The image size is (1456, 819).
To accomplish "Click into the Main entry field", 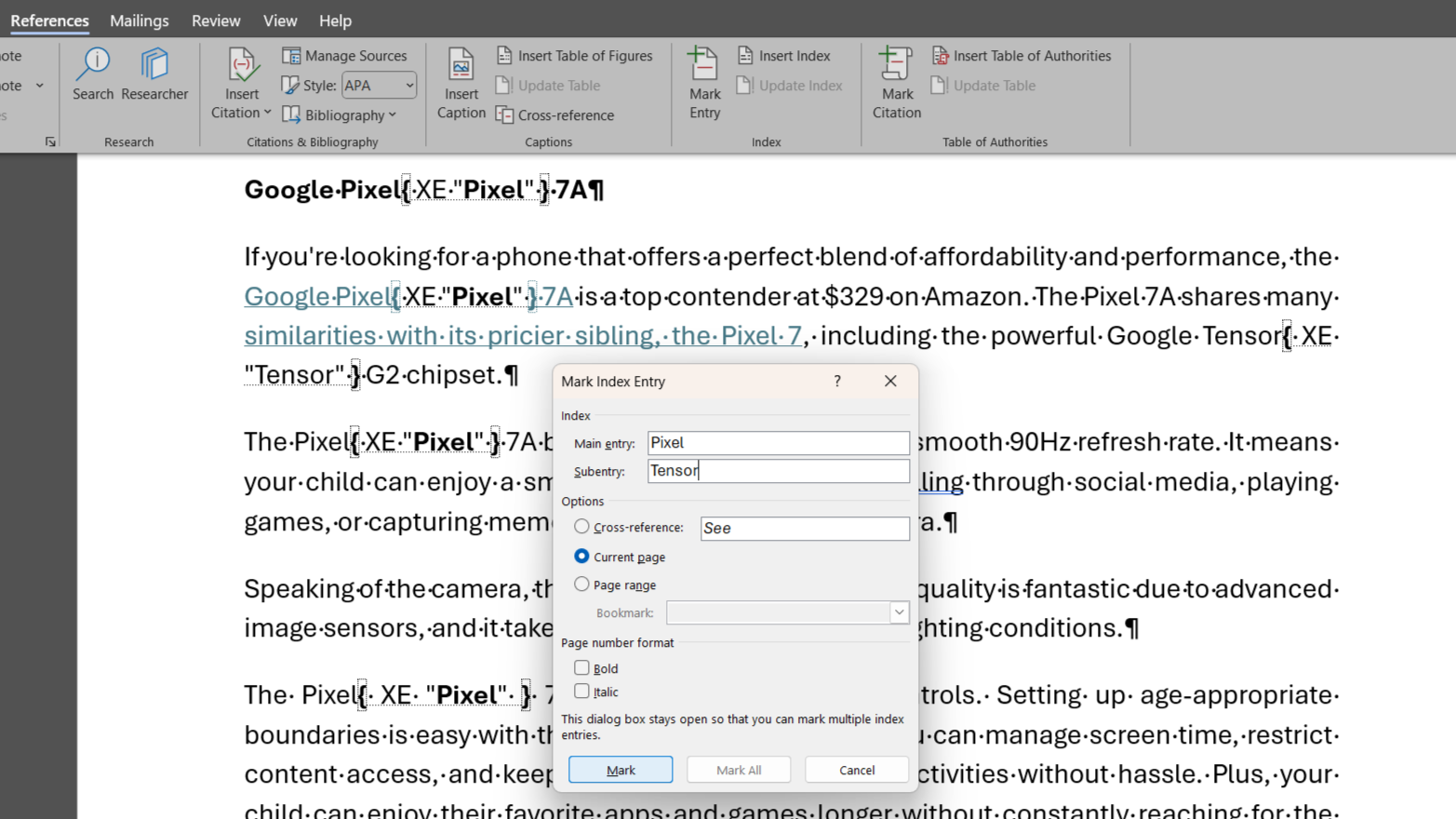I will pyautogui.click(x=779, y=443).
